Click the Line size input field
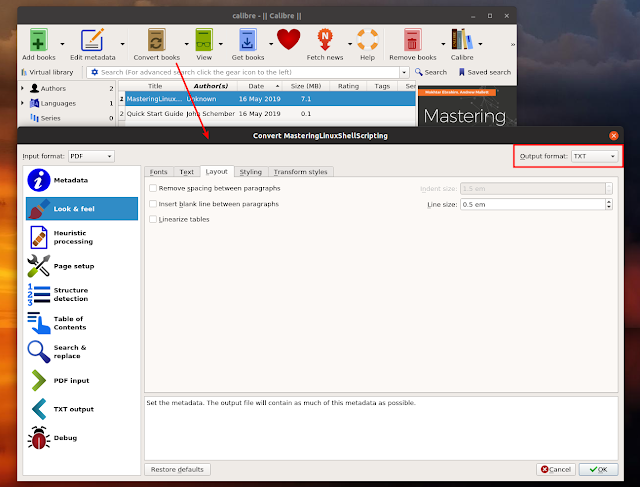640x487 pixels. 533,205
